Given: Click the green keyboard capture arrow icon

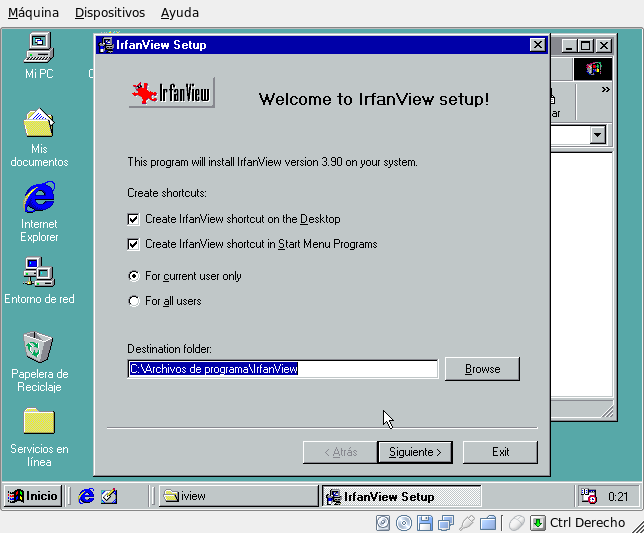Looking at the screenshot, I should pos(537,523).
